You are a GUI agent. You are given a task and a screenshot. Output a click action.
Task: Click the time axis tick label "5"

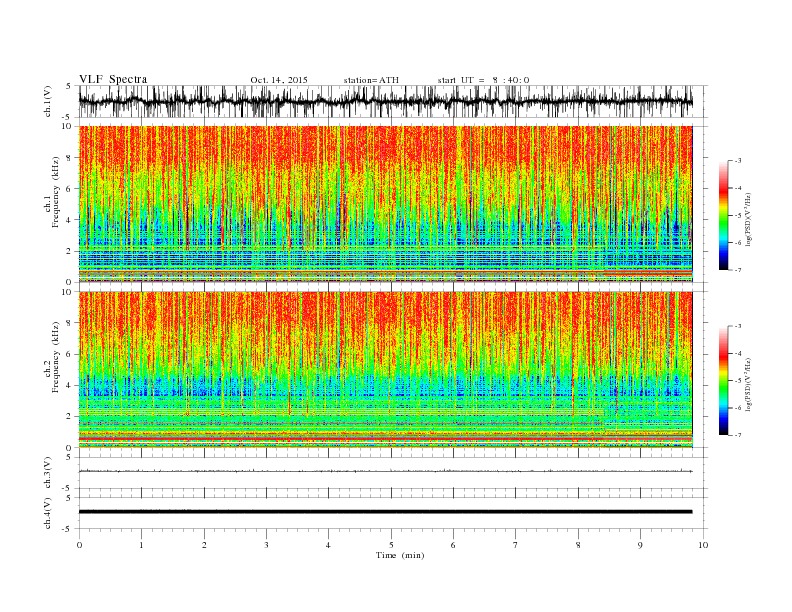coord(391,545)
